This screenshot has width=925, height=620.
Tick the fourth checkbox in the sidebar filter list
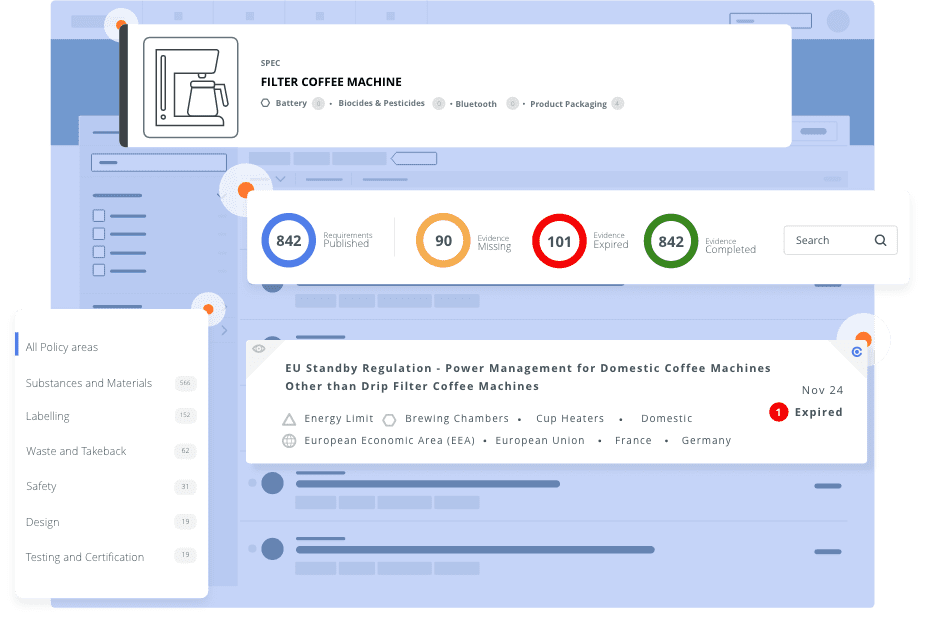click(x=99, y=270)
